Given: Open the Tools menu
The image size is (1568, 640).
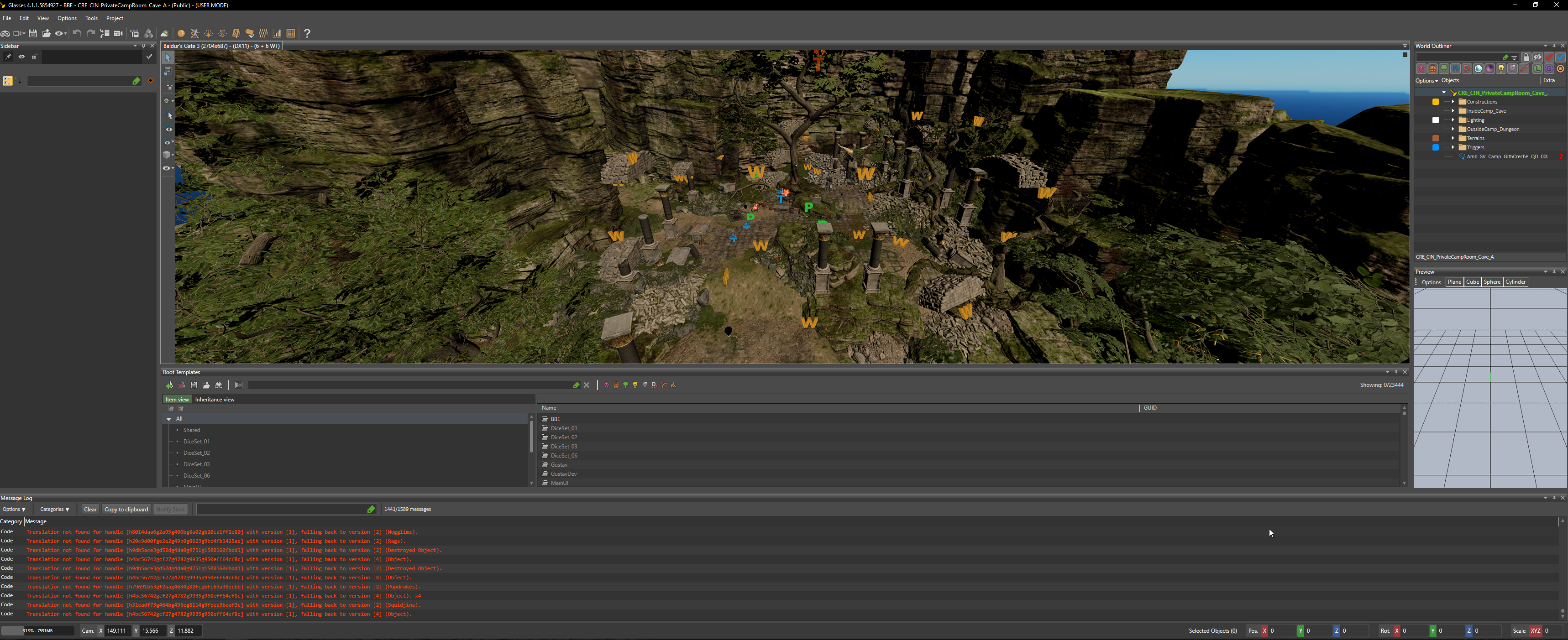Looking at the screenshot, I should coord(91,18).
